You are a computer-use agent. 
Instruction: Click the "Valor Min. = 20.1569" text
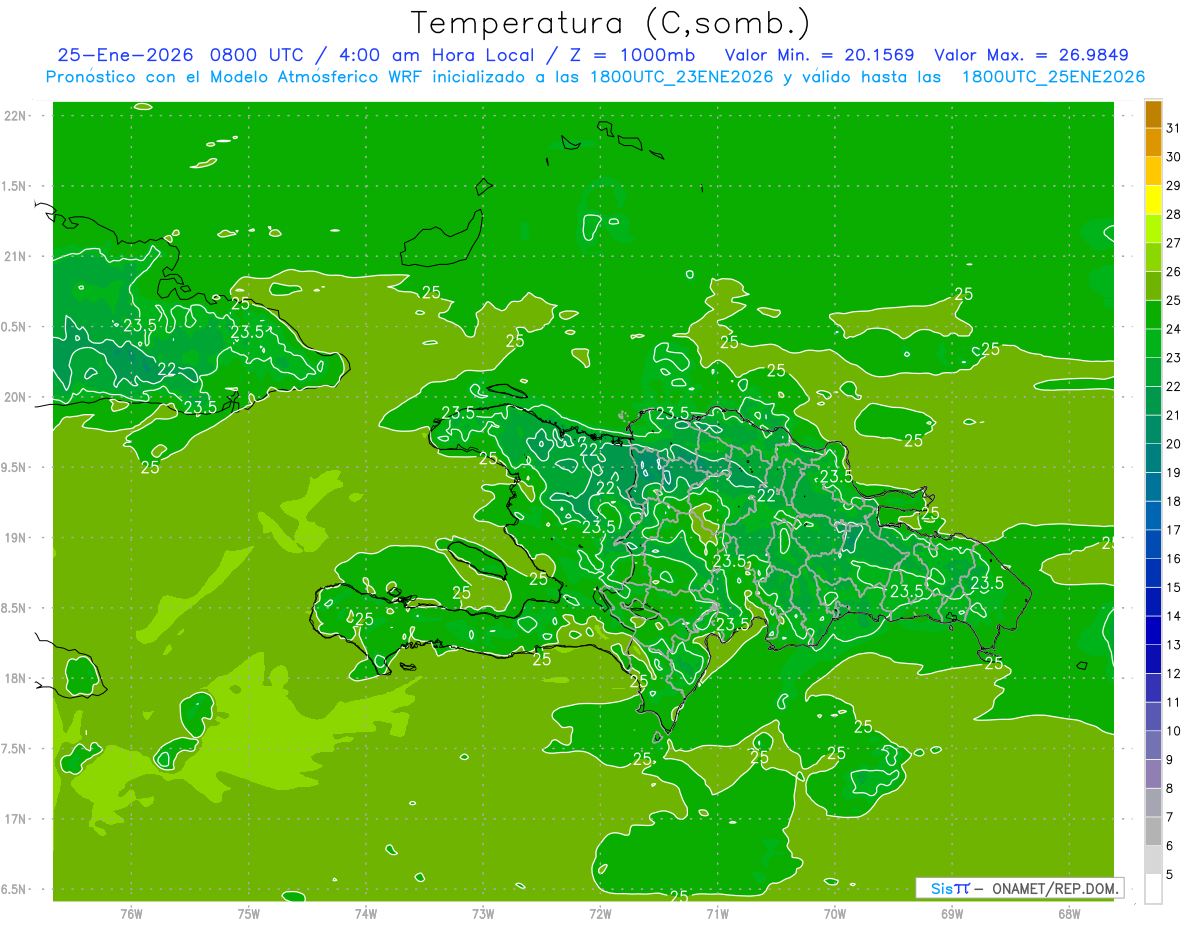[x=819, y=55]
